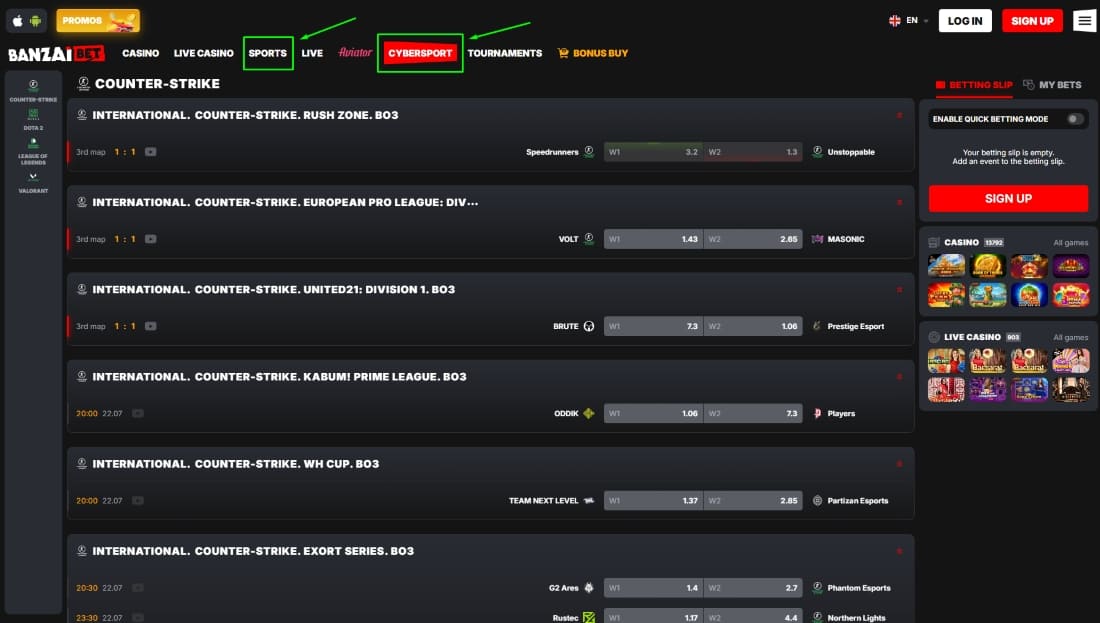Open the Tournaments menu item
Screen dimensions: 1100x623
(504, 53)
